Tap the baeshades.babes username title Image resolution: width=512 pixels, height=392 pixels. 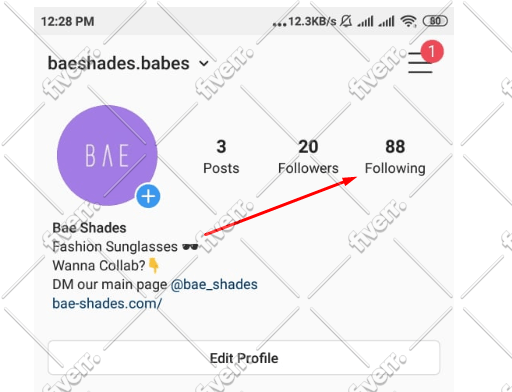click(x=119, y=63)
